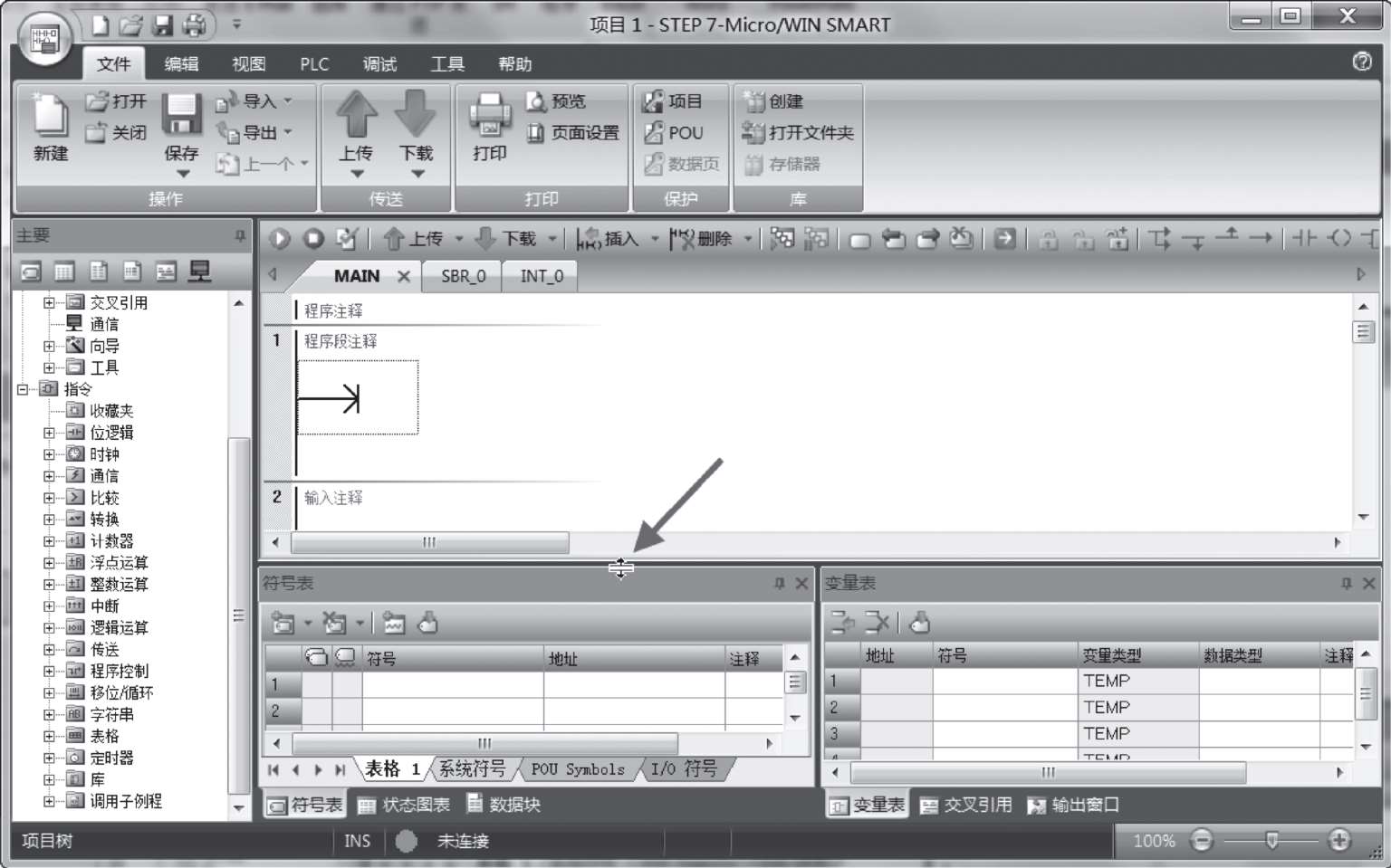Click the 符号表 bottom panel button

[x=305, y=805]
